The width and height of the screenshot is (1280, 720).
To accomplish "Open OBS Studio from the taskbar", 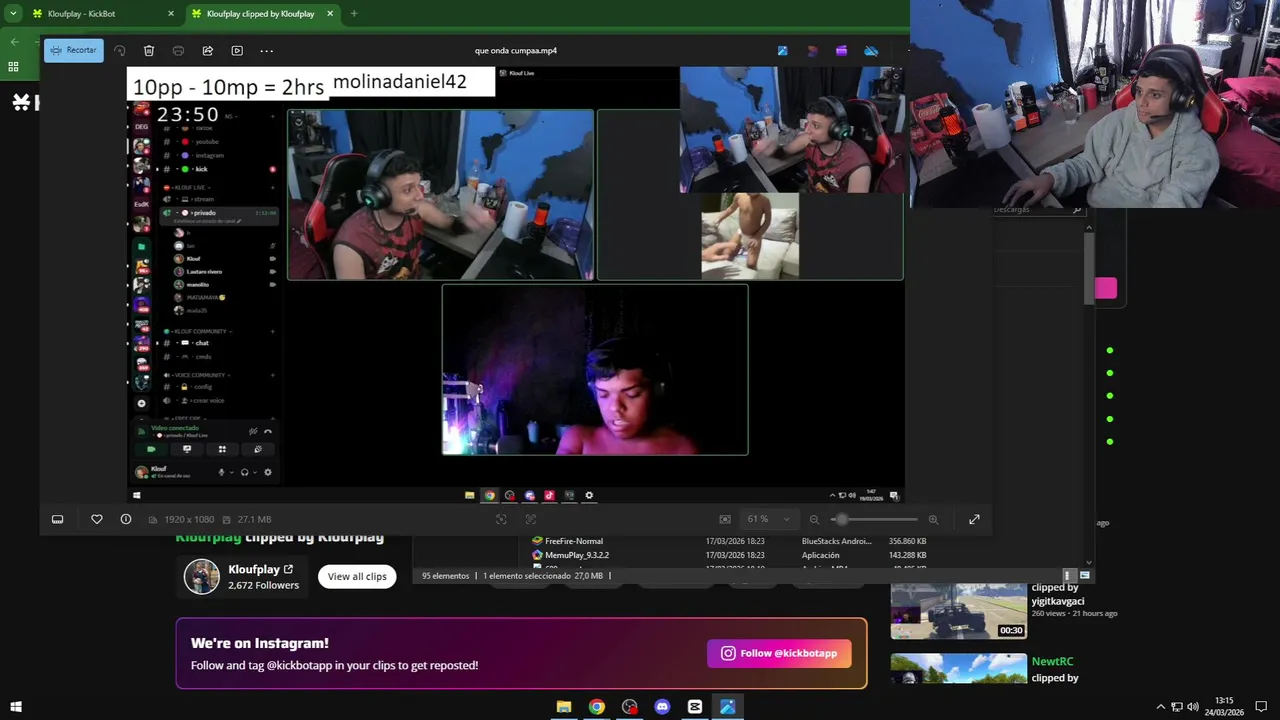I will (630, 707).
